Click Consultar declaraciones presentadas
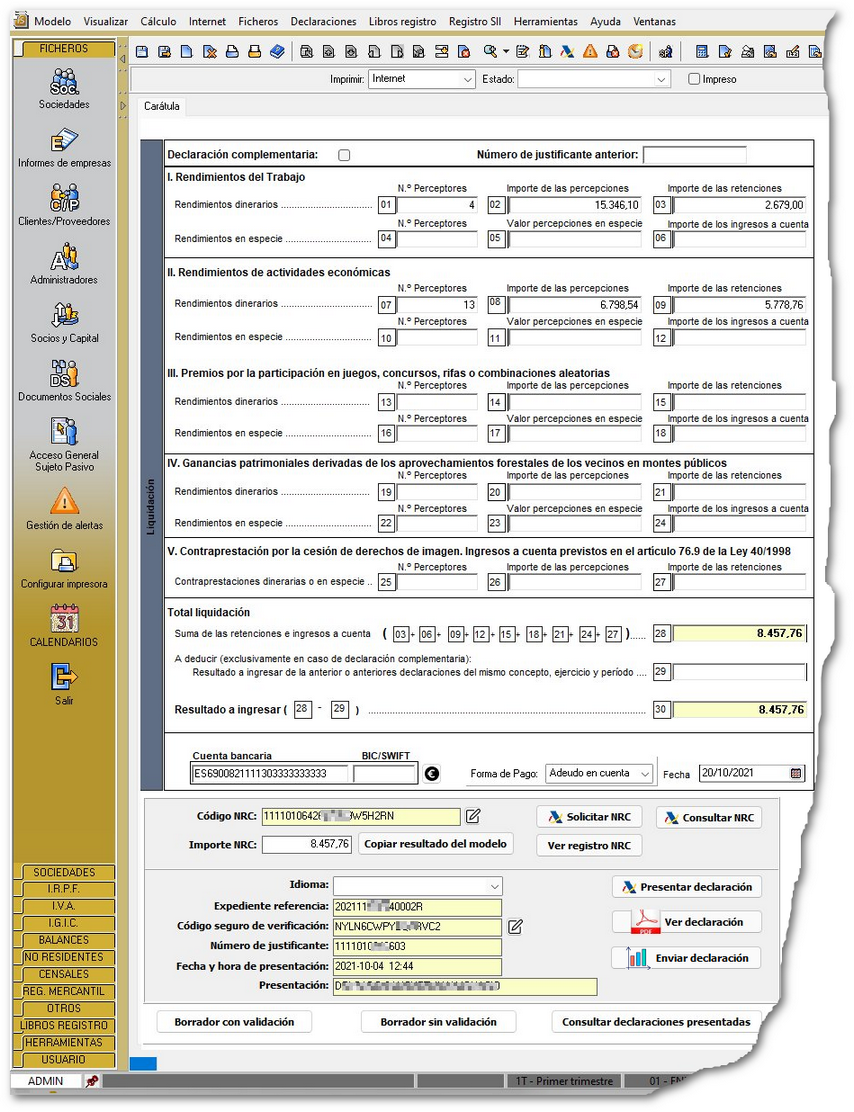 656,1022
